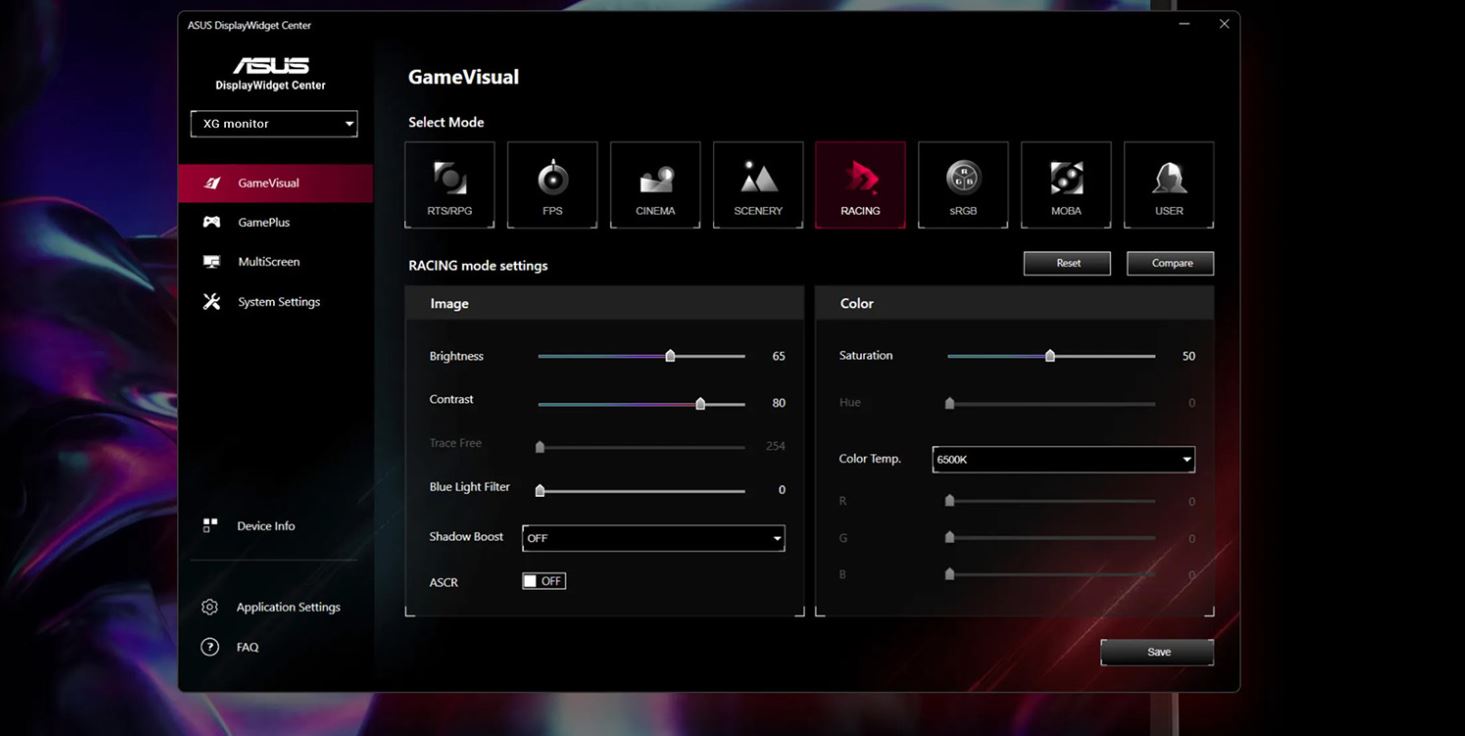Select the RTS/RPG mode icon

[x=449, y=185]
